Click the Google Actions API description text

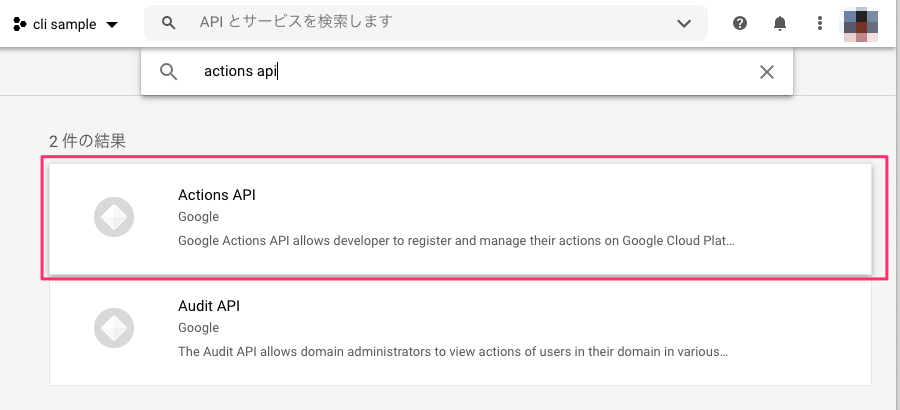456,241
